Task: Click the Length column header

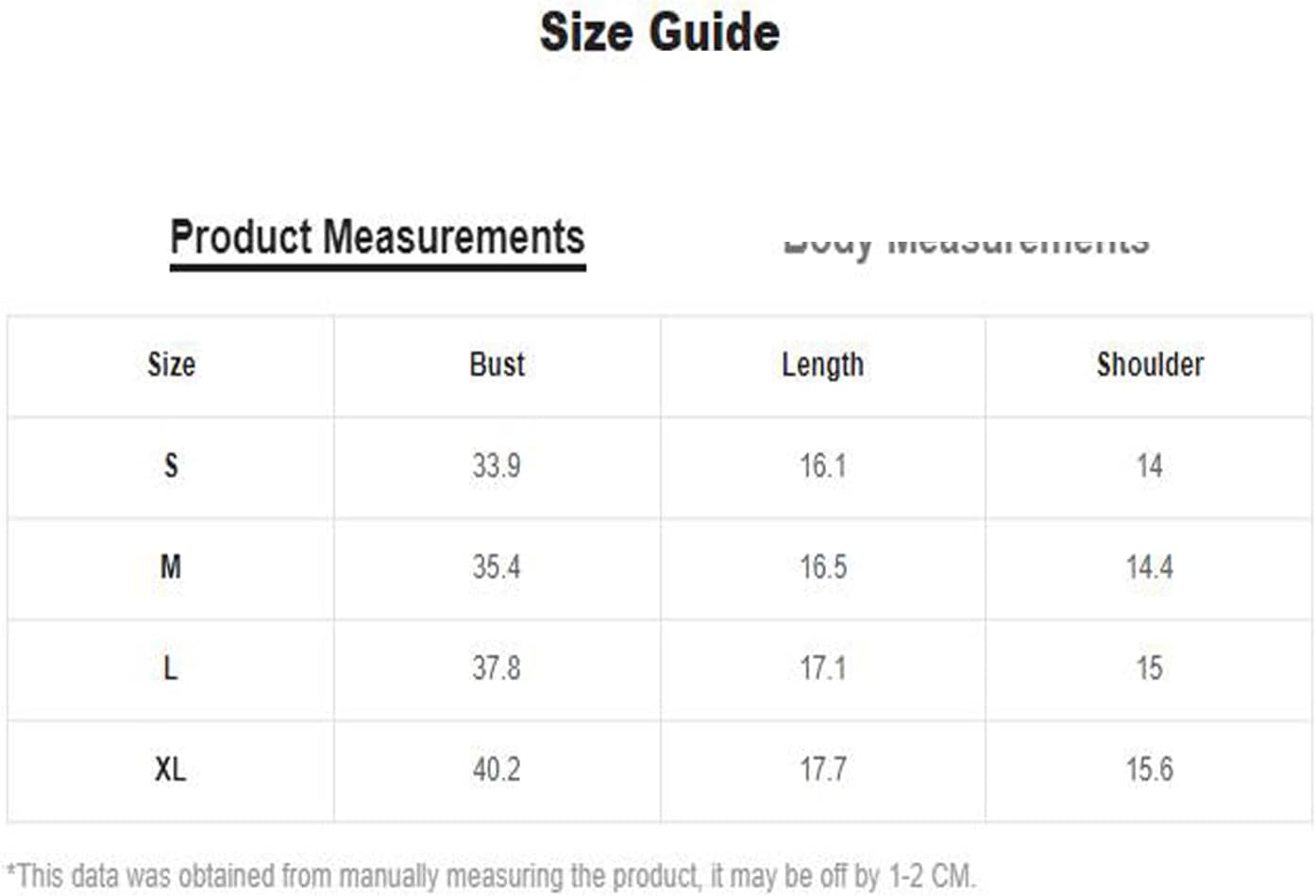Action: click(822, 364)
